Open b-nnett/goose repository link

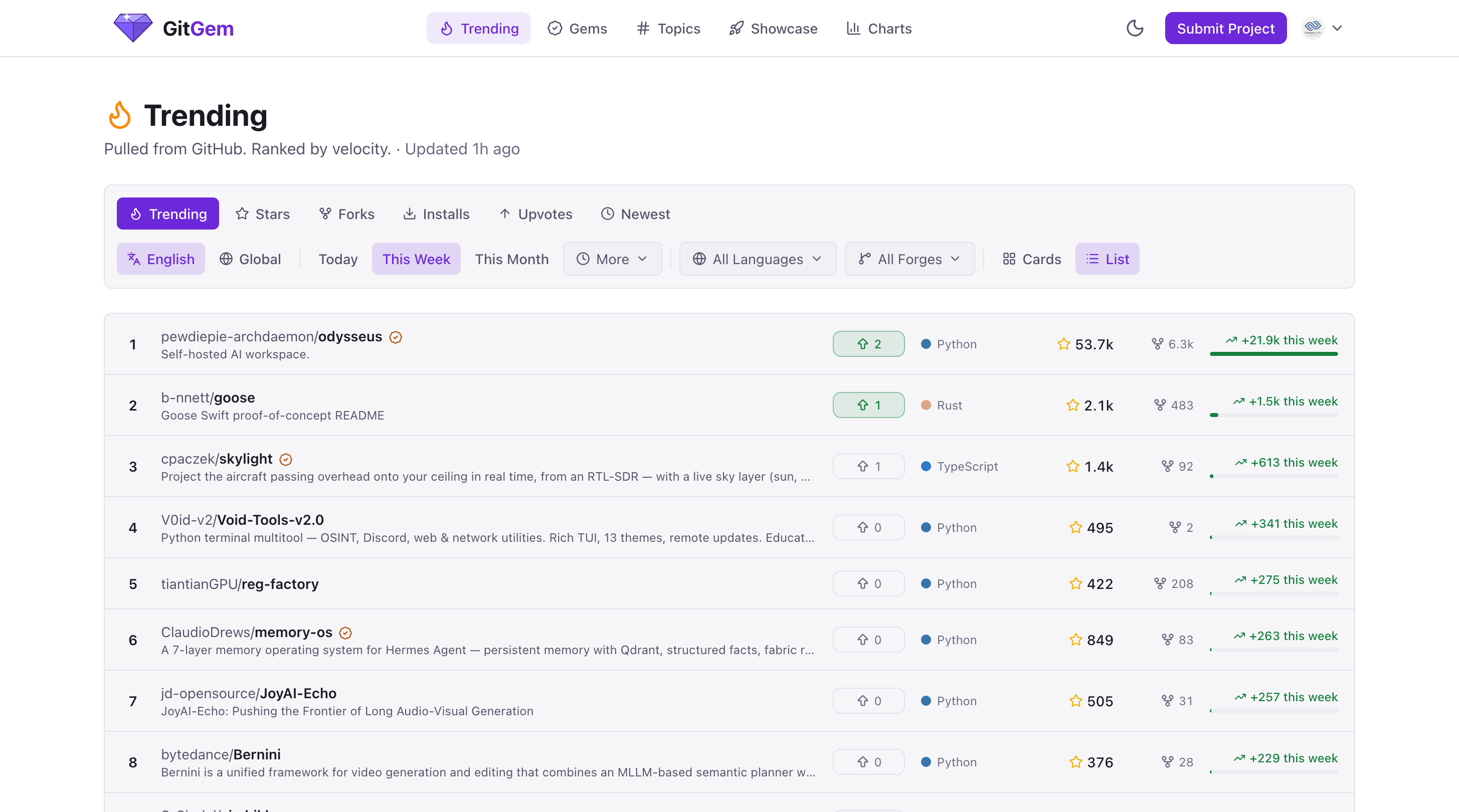[x=208, y=397]
